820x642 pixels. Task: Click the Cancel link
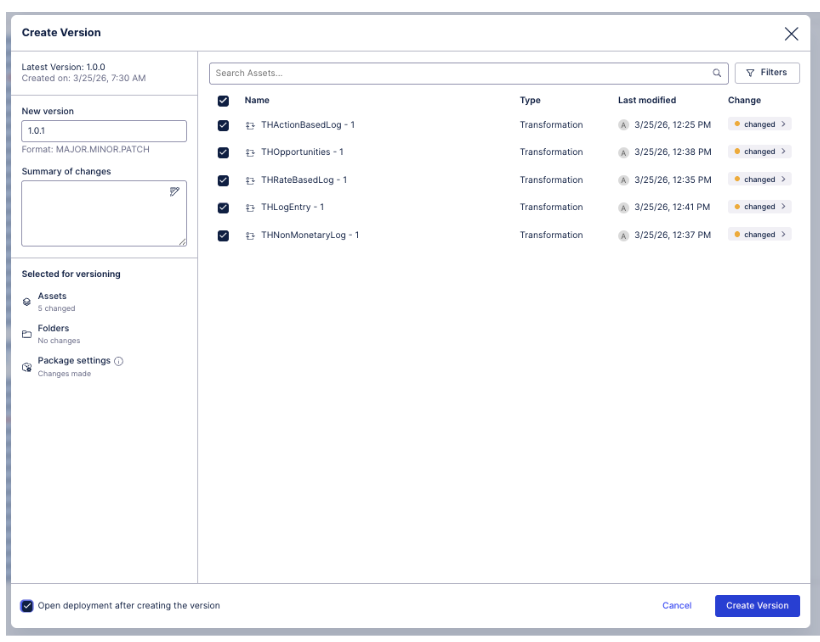(677, 606)
